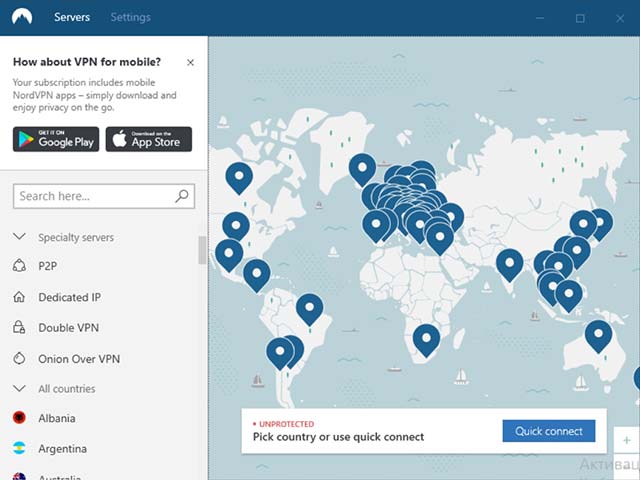This screenshot has width=640, height=480.
Task: Click the Double VPN lock icon
Action: [19, 327]
